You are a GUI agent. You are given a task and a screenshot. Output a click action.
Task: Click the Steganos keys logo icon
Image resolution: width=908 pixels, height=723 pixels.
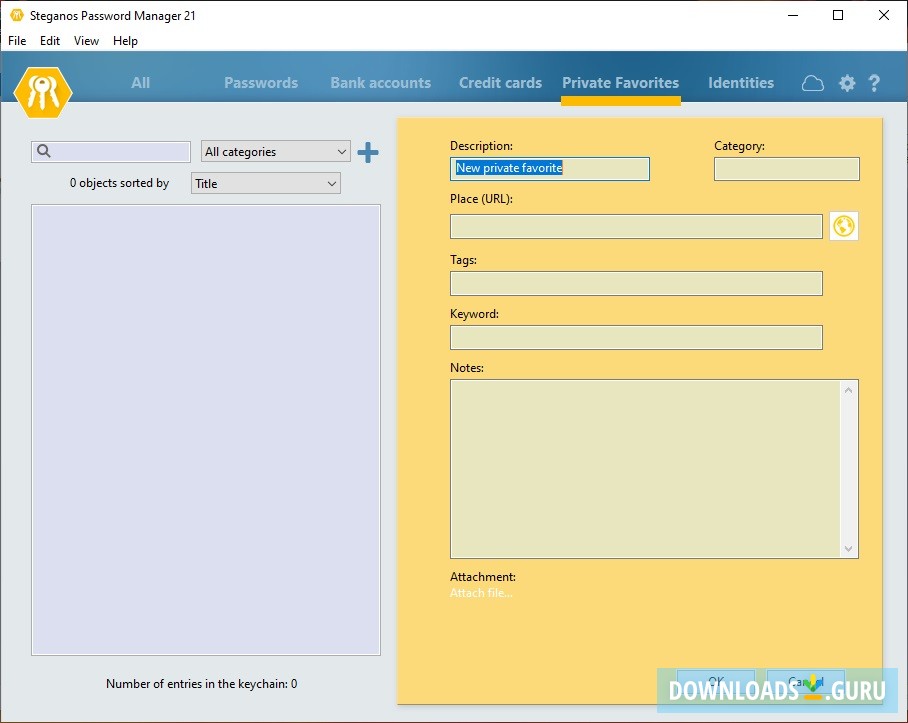pyautogui.click(x=43, y=91)
